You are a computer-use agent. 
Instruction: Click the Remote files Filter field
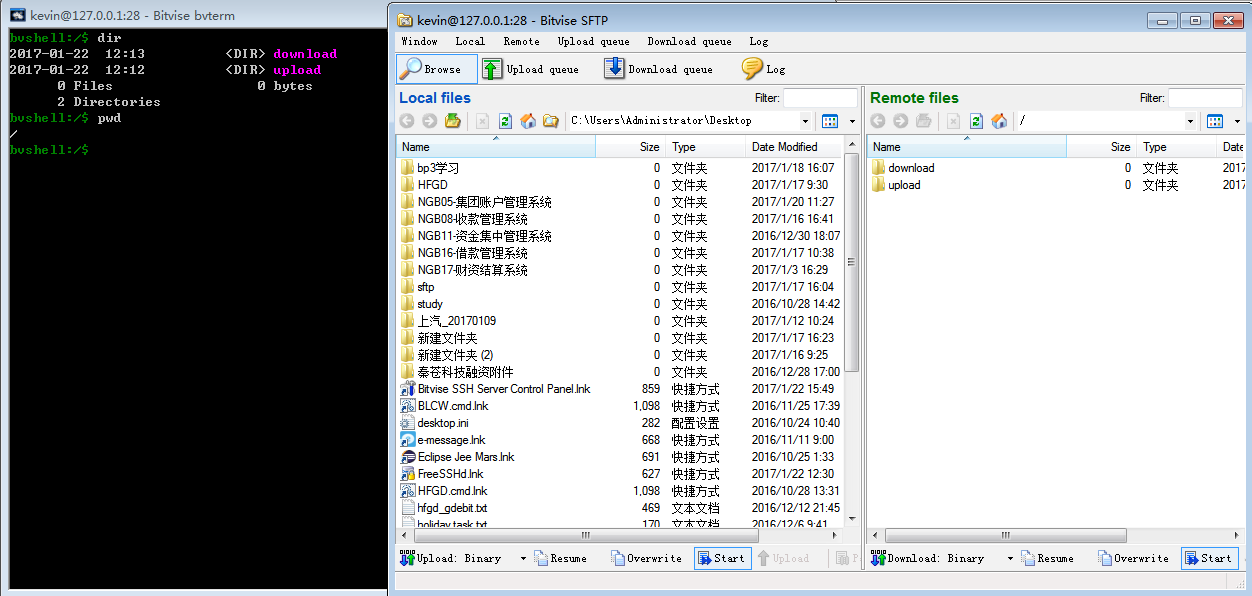tap(1205, 98)
